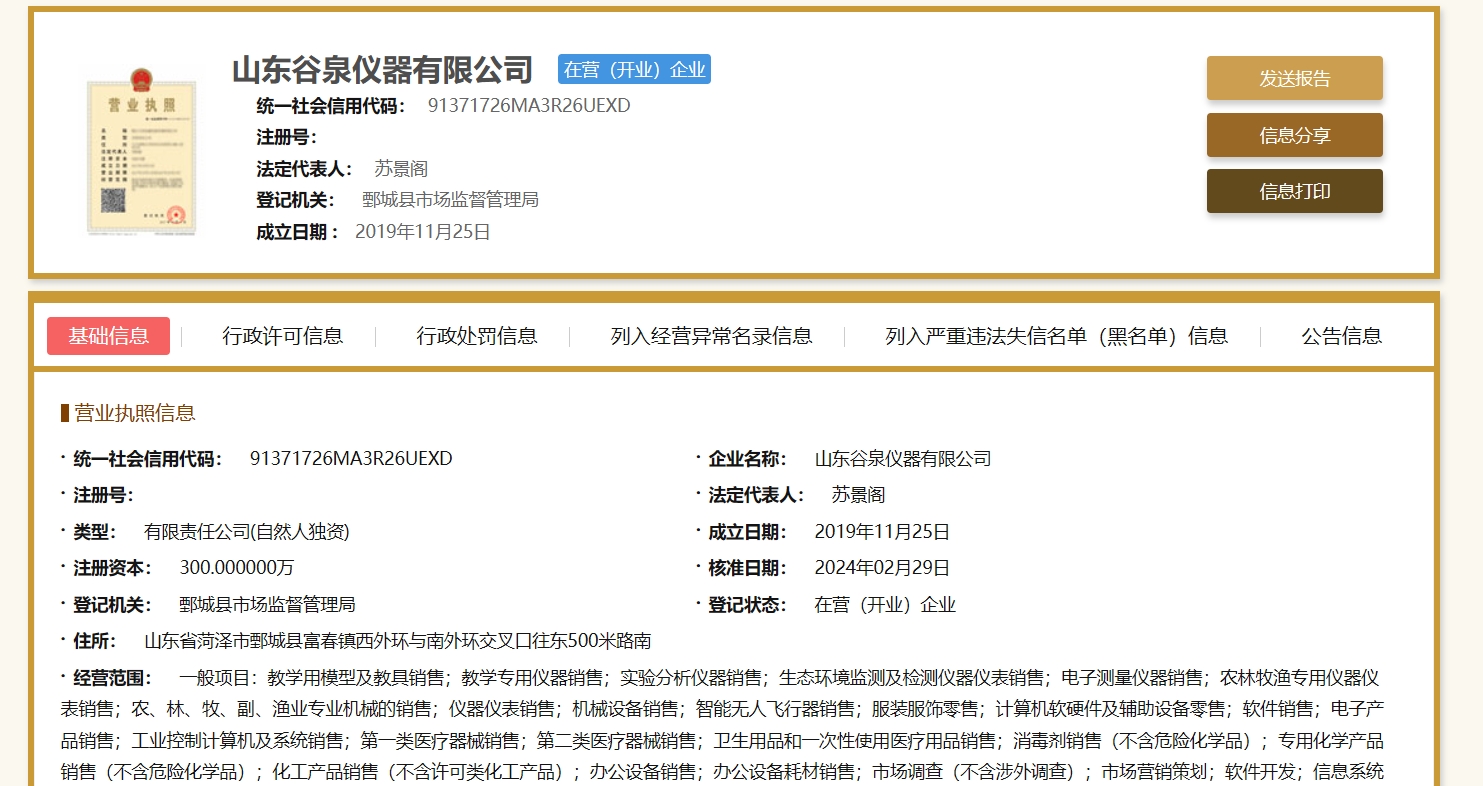Viewport: 1483px width, 786px height.
Task: Show the 公告信息 tab
Action: 1341,336
